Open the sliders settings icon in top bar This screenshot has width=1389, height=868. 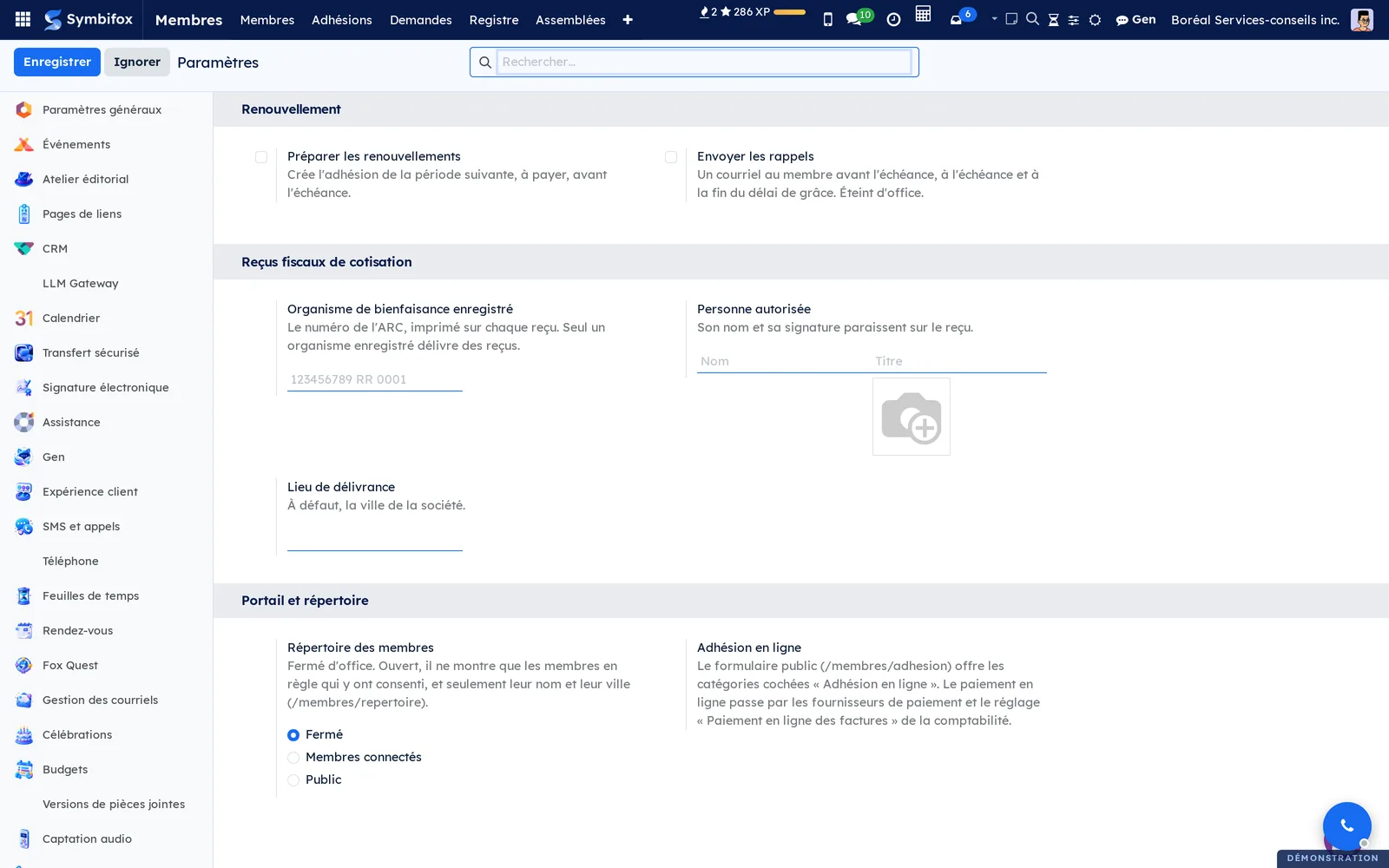(x=1074, y=20)
